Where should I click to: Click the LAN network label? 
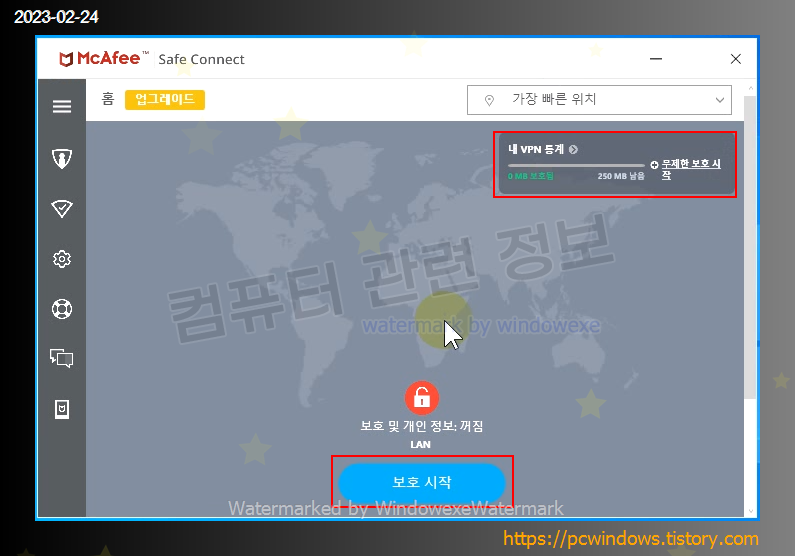420,444
